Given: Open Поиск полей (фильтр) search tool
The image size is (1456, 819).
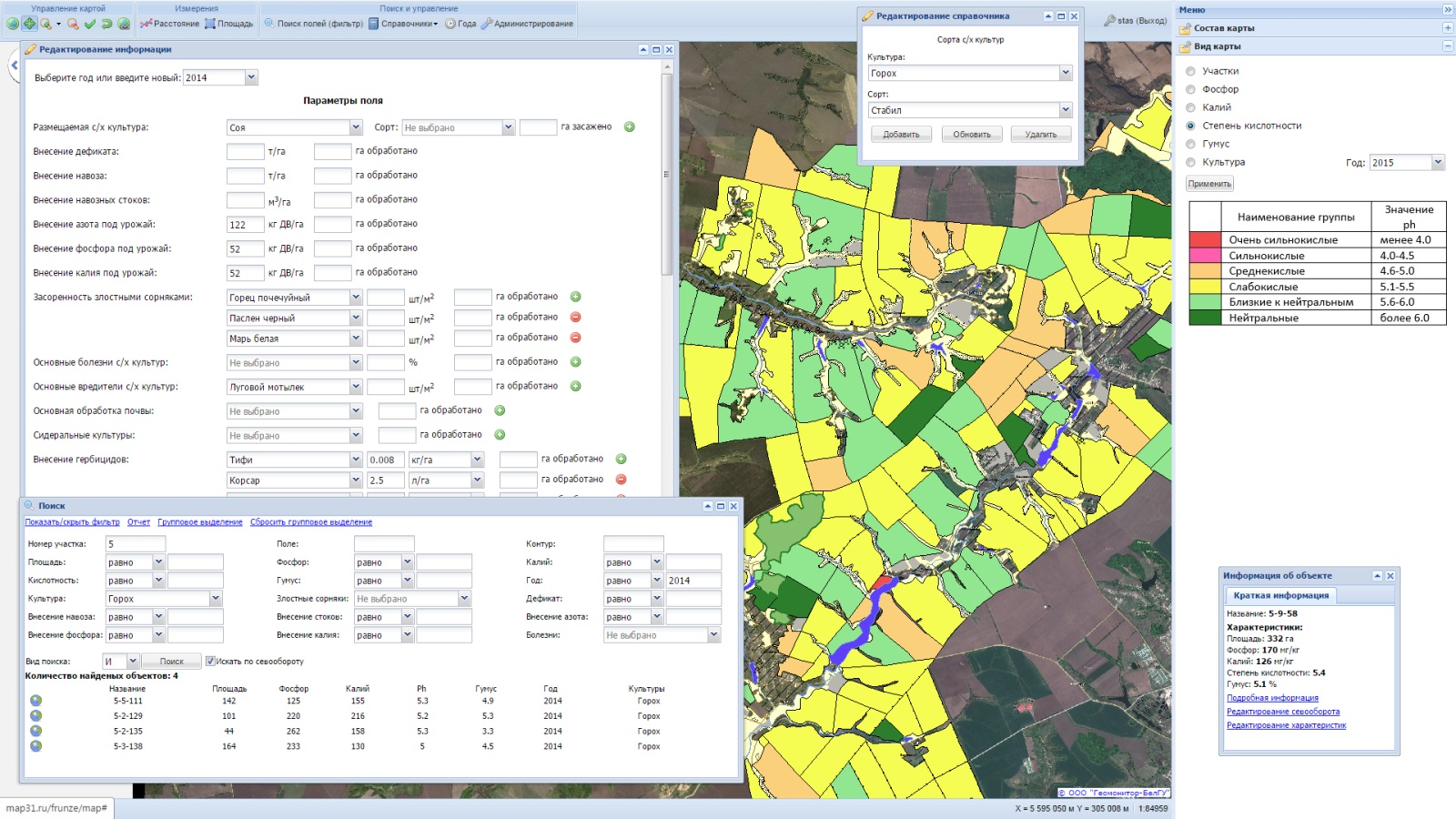Looking at the screenshot, I should 314,24.
